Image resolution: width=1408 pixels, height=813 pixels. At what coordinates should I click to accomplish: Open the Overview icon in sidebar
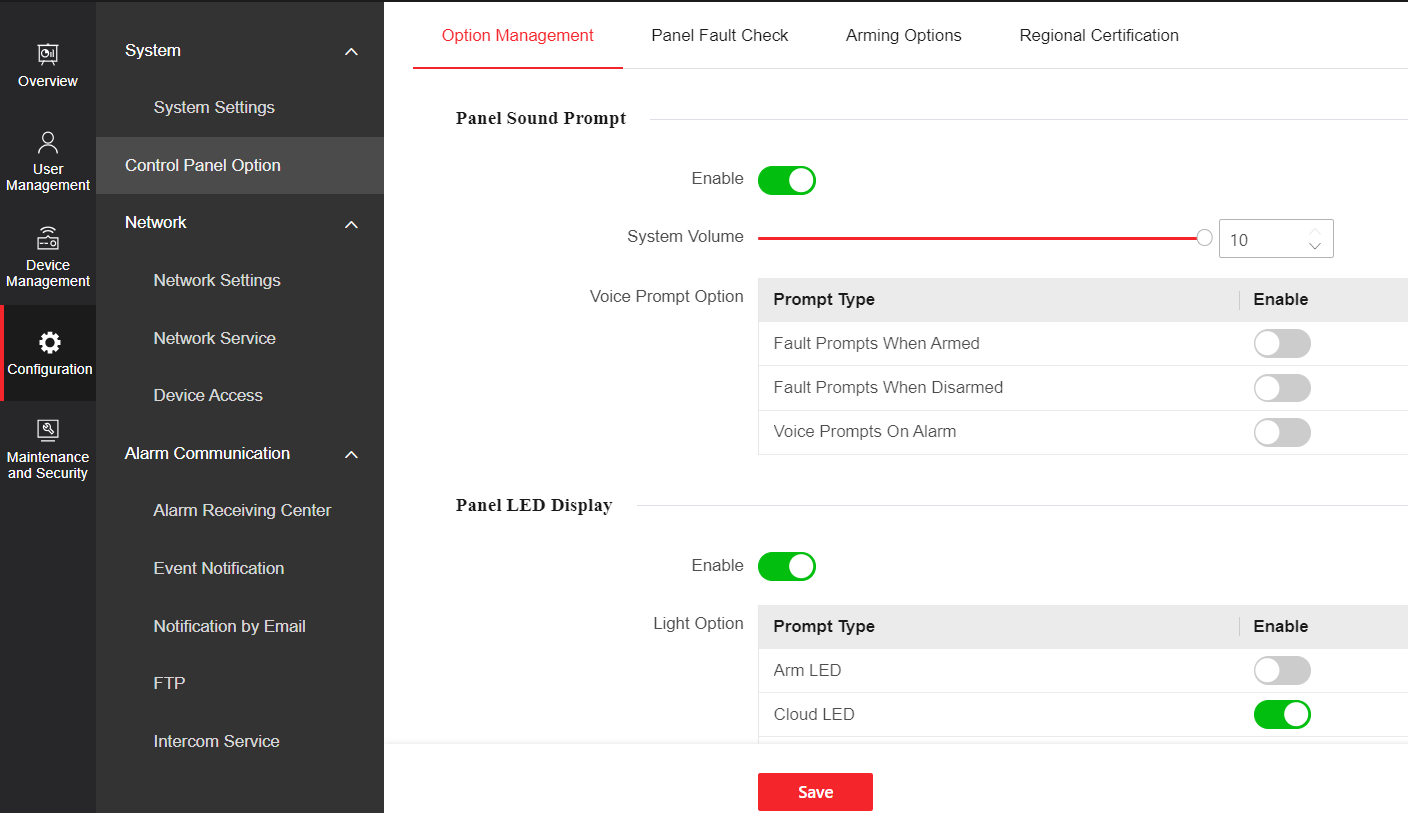(47, 54)
